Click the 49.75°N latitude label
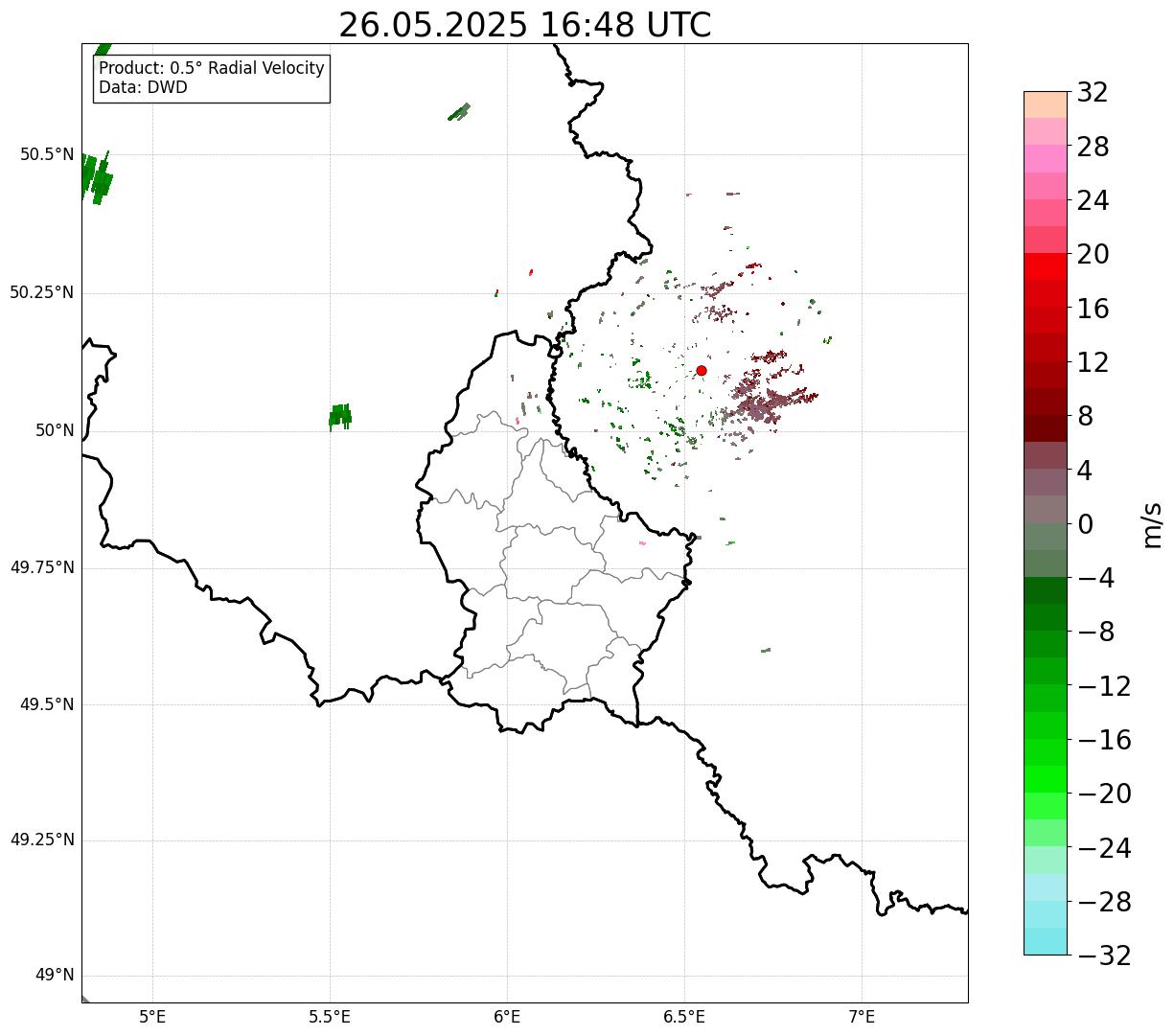 42,567
